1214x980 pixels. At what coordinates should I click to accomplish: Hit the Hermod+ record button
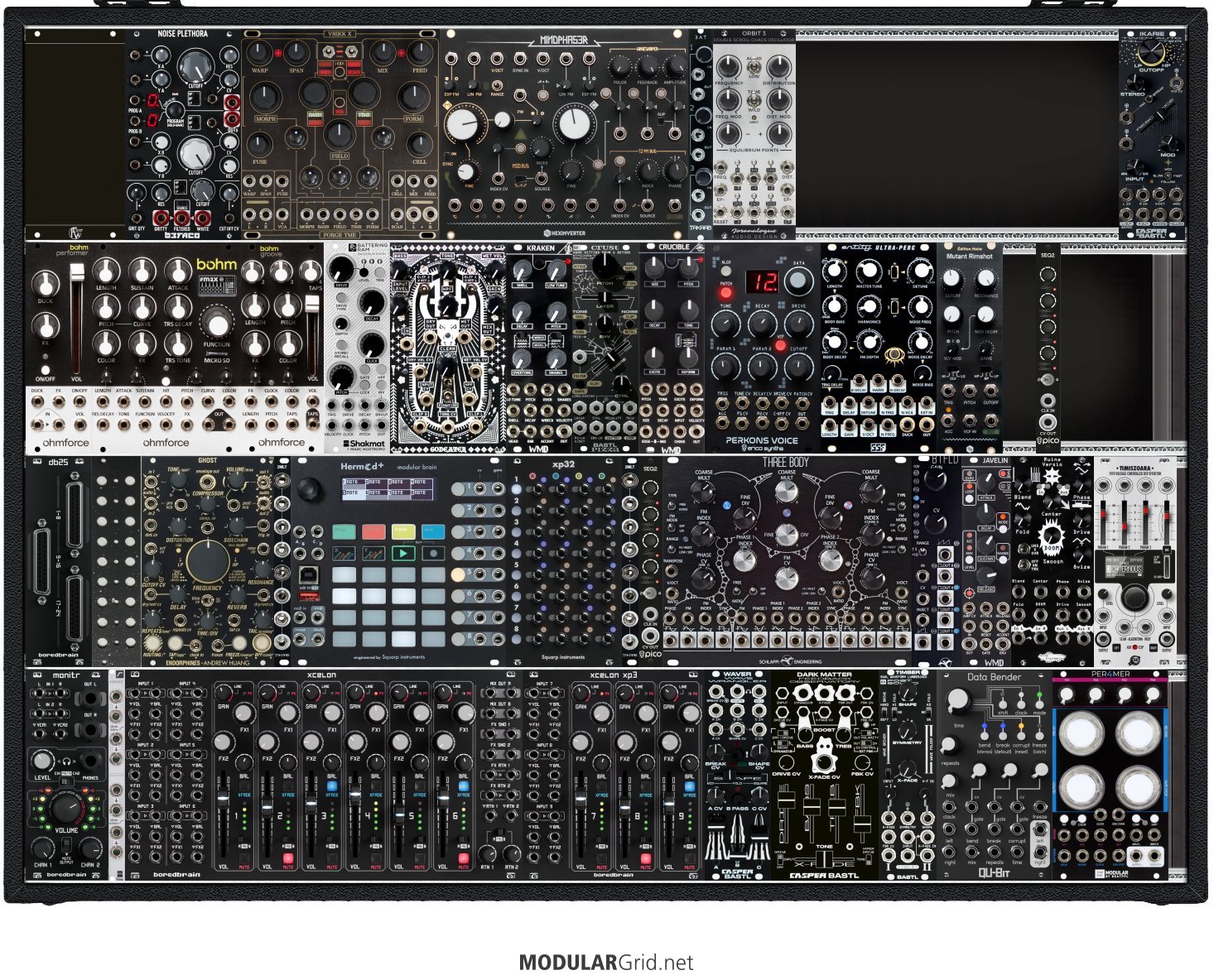coord(433,553)
